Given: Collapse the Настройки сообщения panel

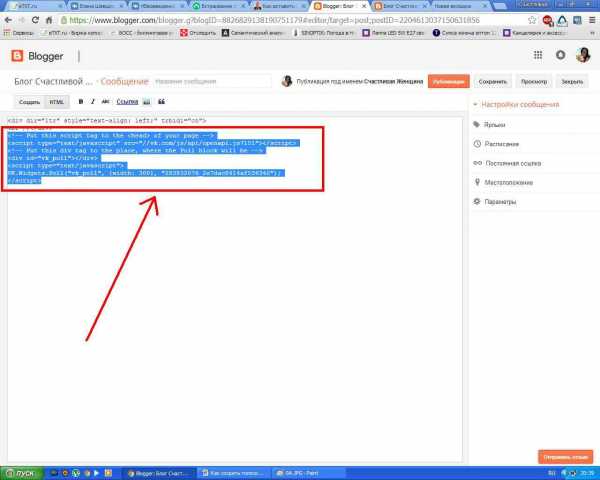Looking at the screenshot, I should coord(516,104).
